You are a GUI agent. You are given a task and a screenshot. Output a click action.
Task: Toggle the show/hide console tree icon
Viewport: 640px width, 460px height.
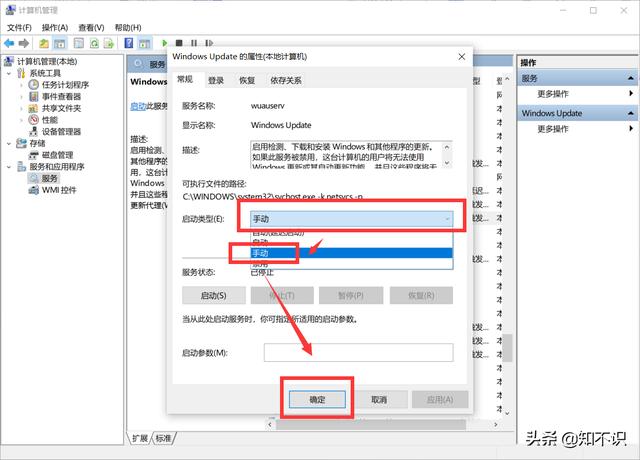[x=60, y=43]
